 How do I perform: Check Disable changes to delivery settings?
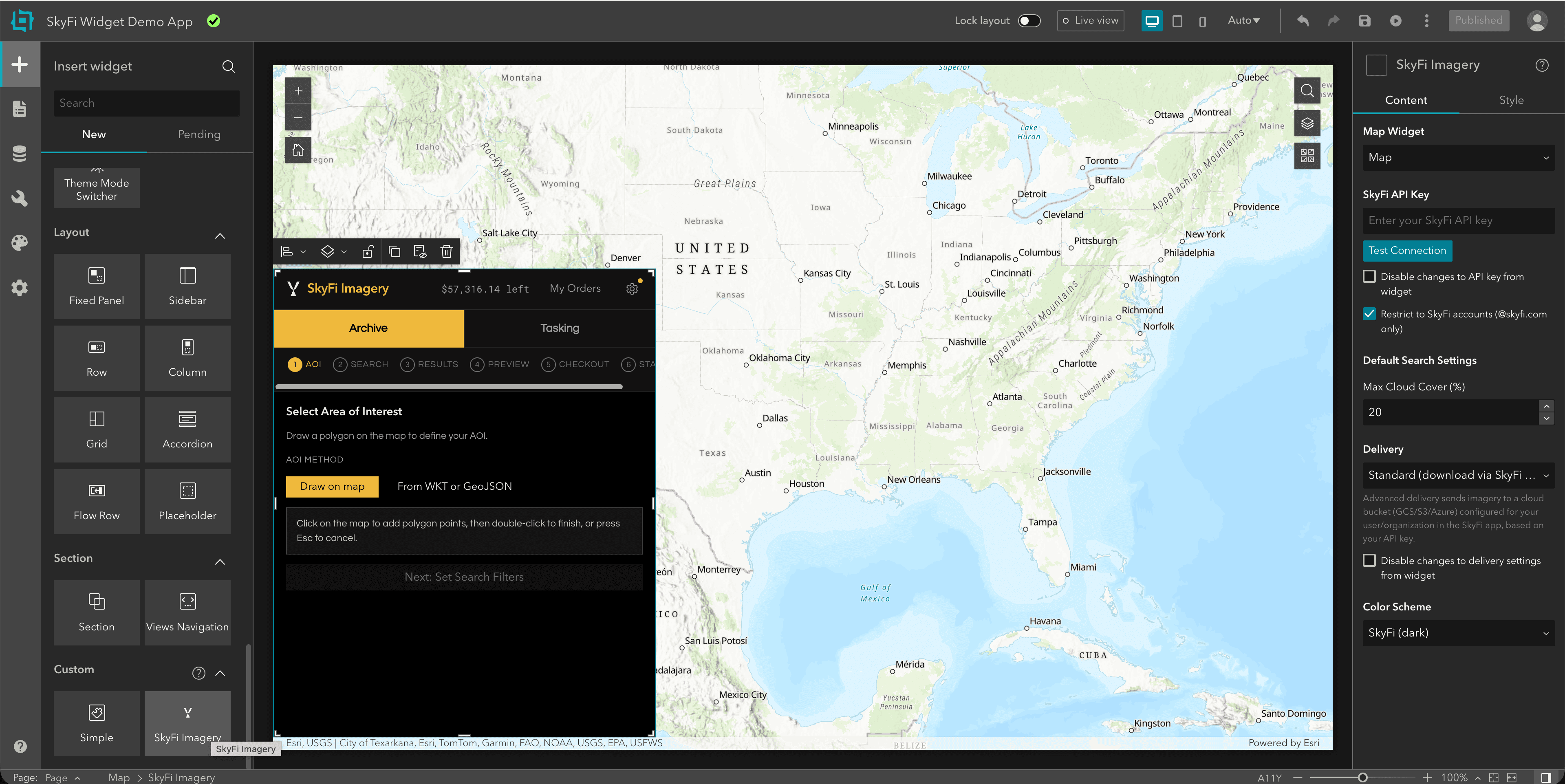(x=1369, y=561)
